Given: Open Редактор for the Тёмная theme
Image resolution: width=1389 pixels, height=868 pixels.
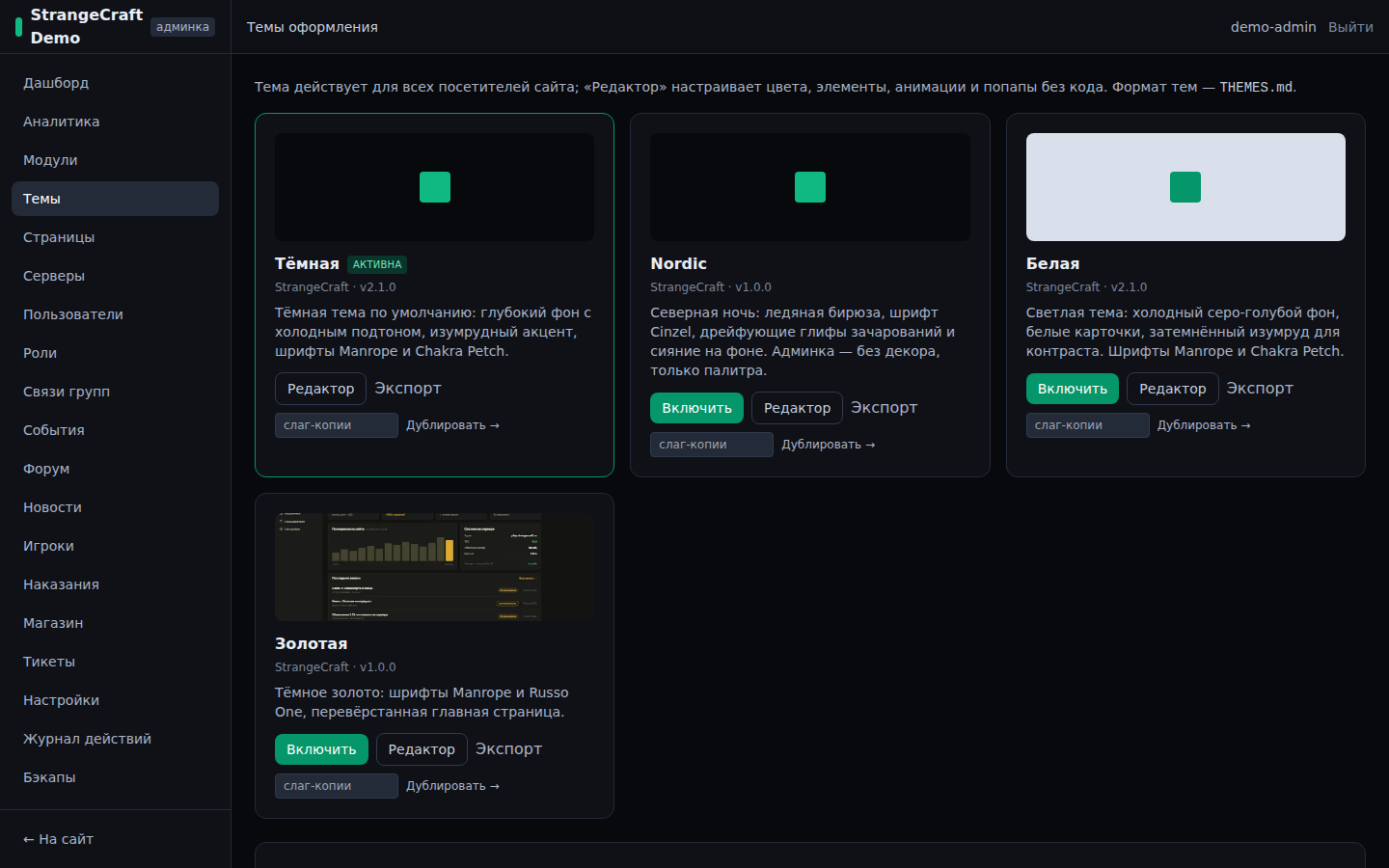Looking at the screenshot, I should [320, 389].
